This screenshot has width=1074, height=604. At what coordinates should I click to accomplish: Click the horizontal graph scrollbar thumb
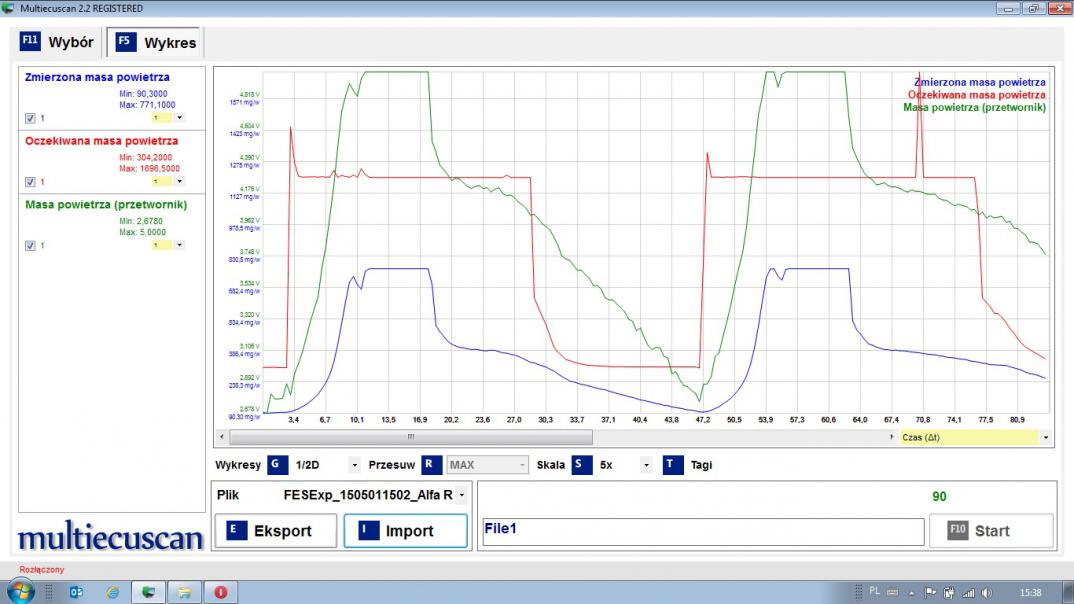click(x=410, y=437)
